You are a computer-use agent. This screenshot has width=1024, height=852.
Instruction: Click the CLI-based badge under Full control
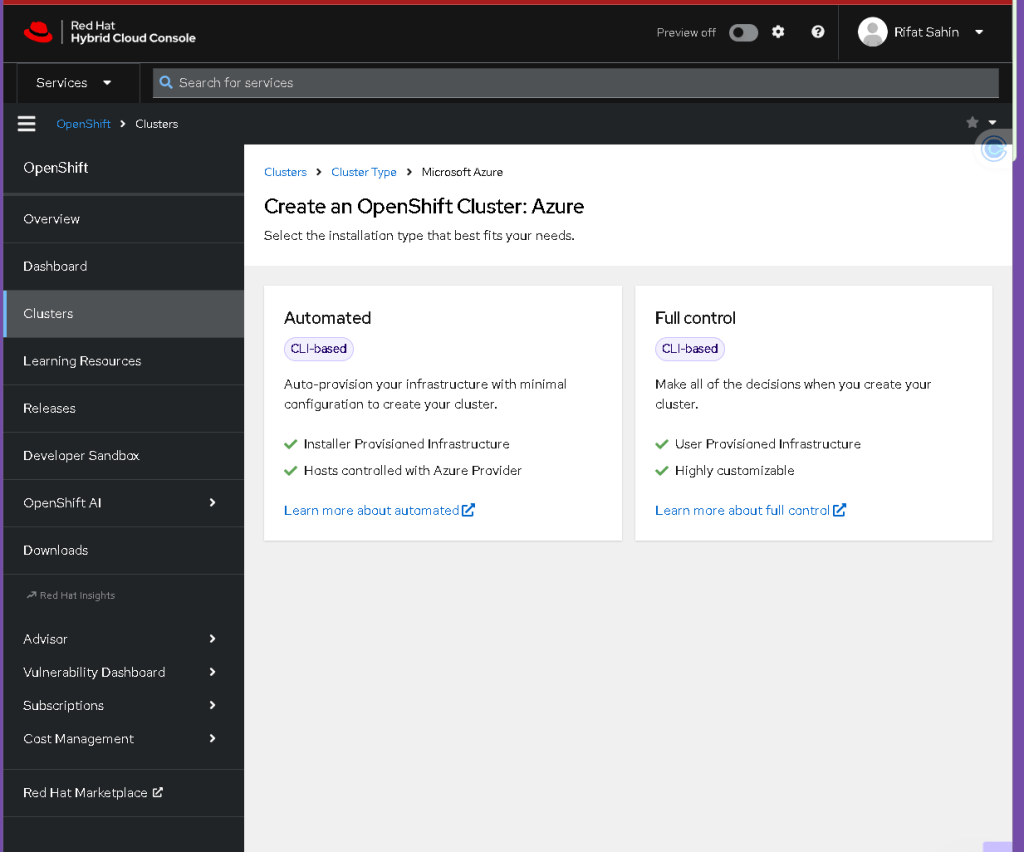[690, 349]
